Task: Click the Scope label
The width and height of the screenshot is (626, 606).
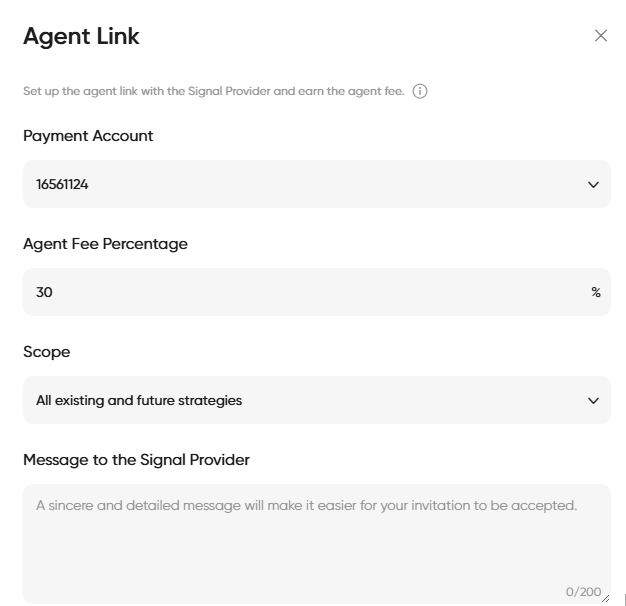Action: 47,352
